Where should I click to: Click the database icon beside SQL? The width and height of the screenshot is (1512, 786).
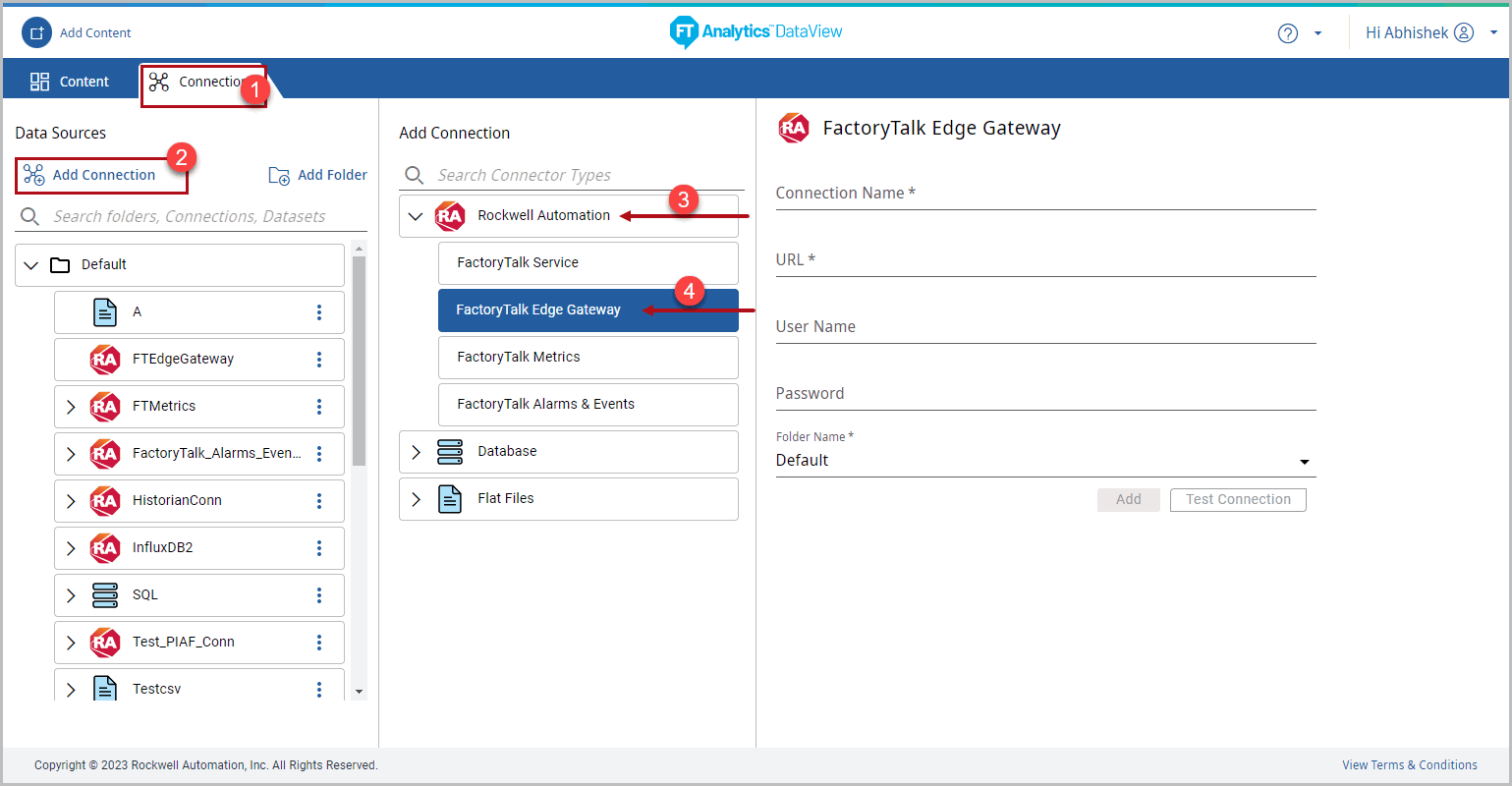coord(104,595)
